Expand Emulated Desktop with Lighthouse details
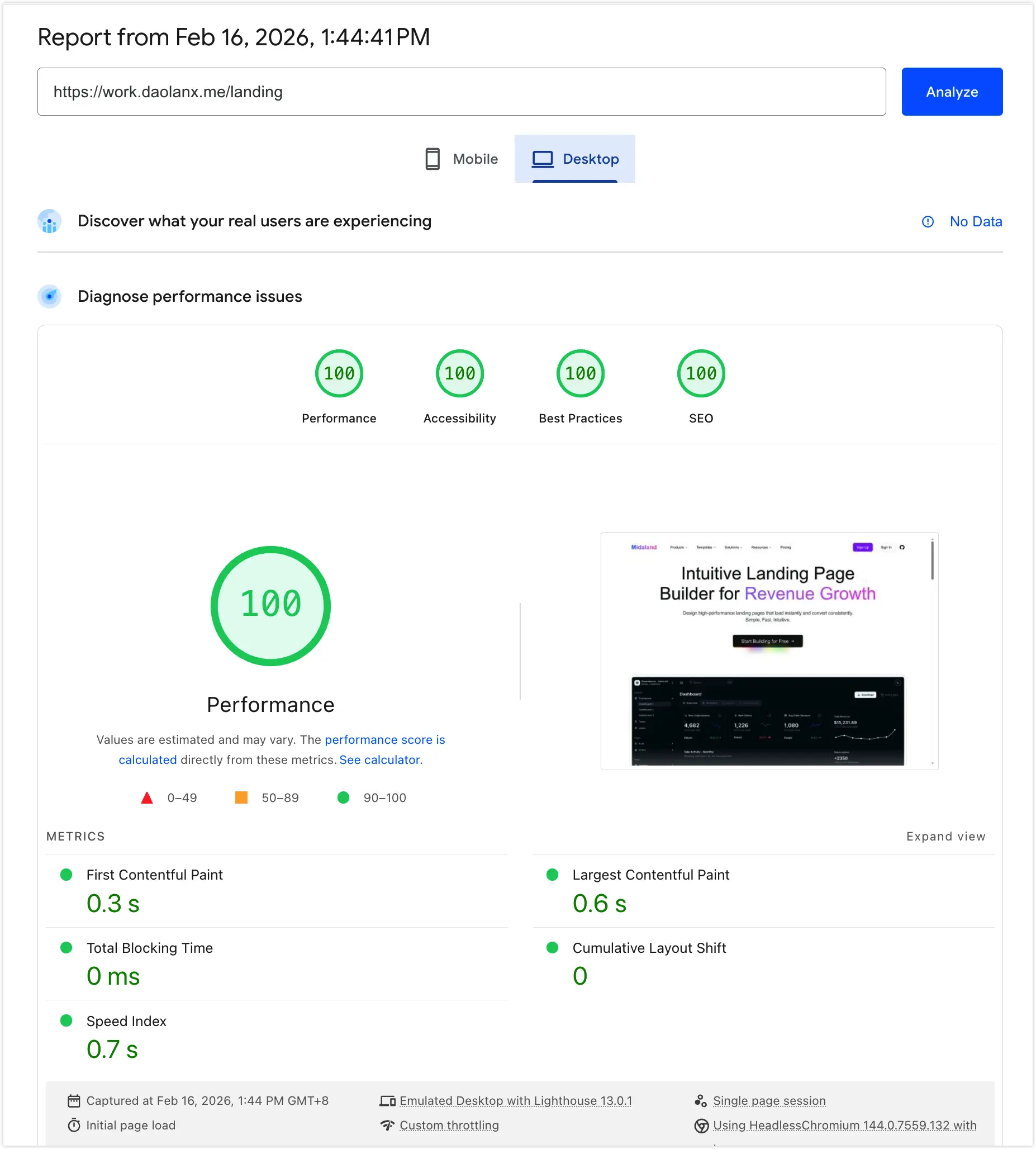 coord(515,1100)
